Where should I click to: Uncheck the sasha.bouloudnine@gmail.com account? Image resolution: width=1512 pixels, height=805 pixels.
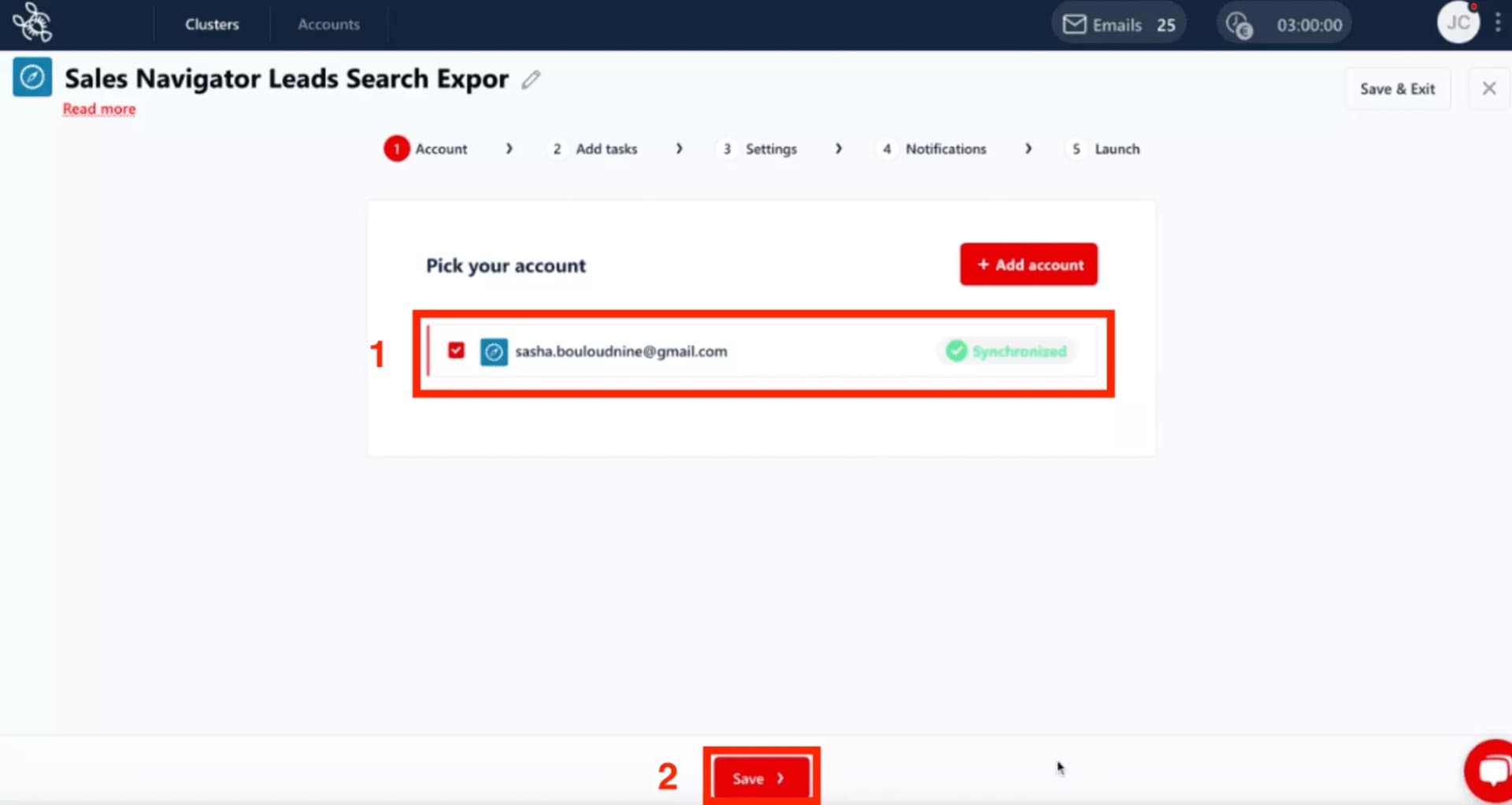[456, 351]
